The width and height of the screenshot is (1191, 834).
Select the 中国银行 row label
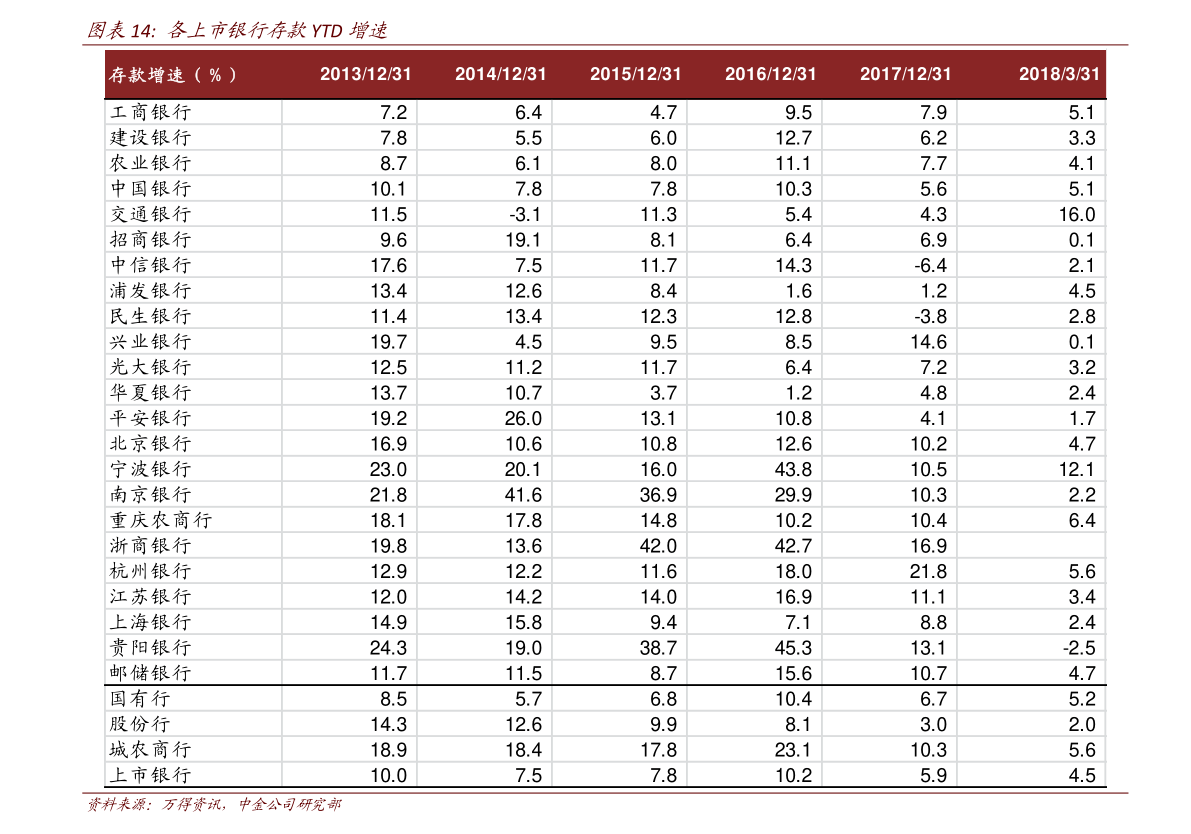coord(150,188)
